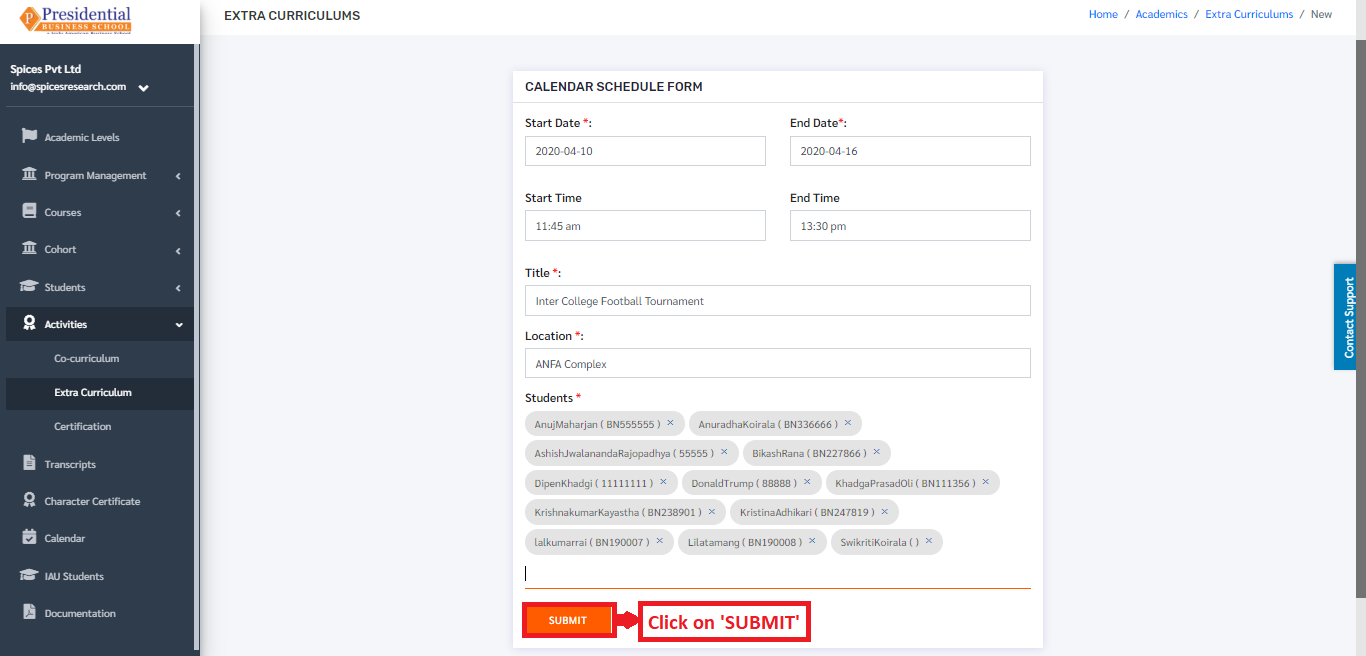Open the Academic Levels menu item
Image resolution: width=1366 pixels, height=656 pixels.
(82, 137)
